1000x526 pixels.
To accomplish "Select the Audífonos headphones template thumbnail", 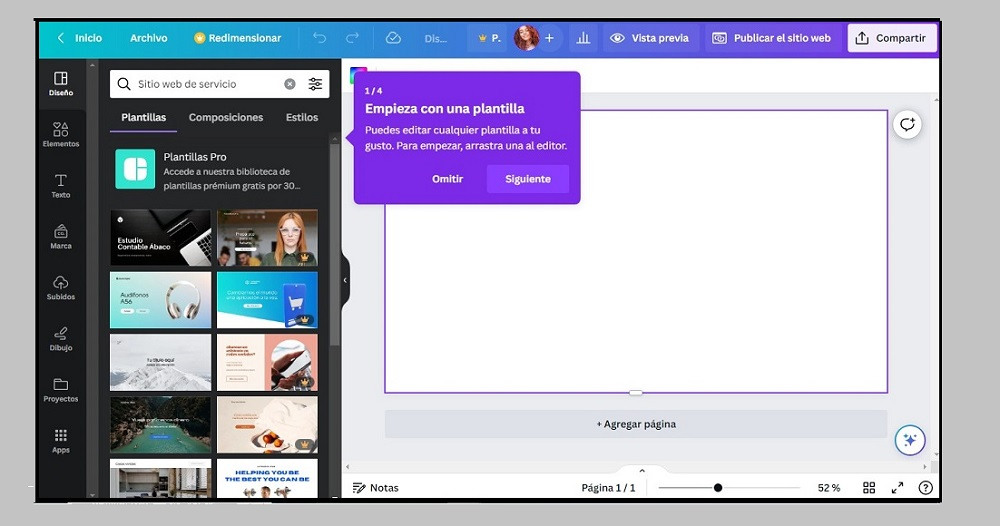I will [160, 300].
